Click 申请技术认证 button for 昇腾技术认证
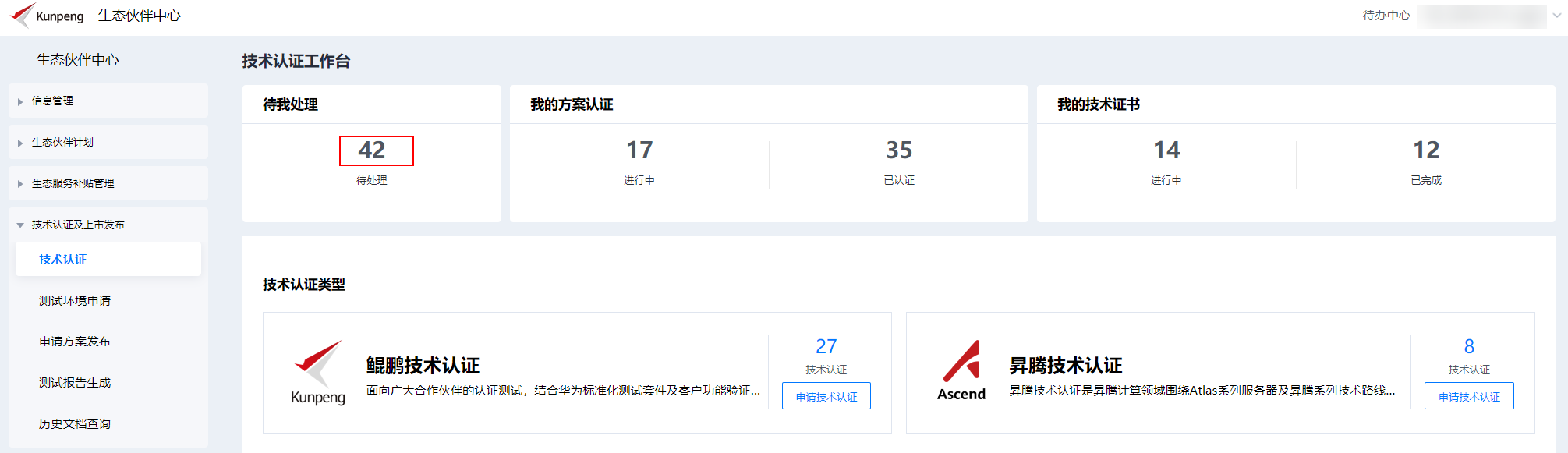The image size is (1568, 453). point(1469,396)
